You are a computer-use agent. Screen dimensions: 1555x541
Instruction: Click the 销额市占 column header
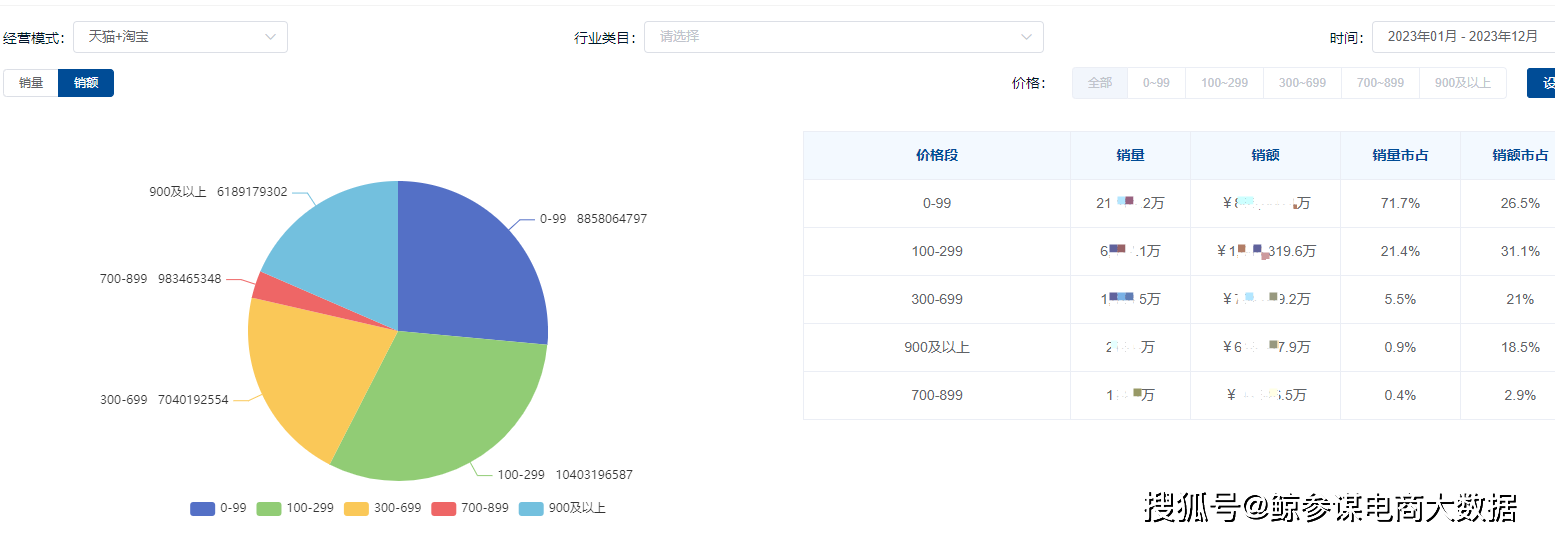tap(1508, 155)
